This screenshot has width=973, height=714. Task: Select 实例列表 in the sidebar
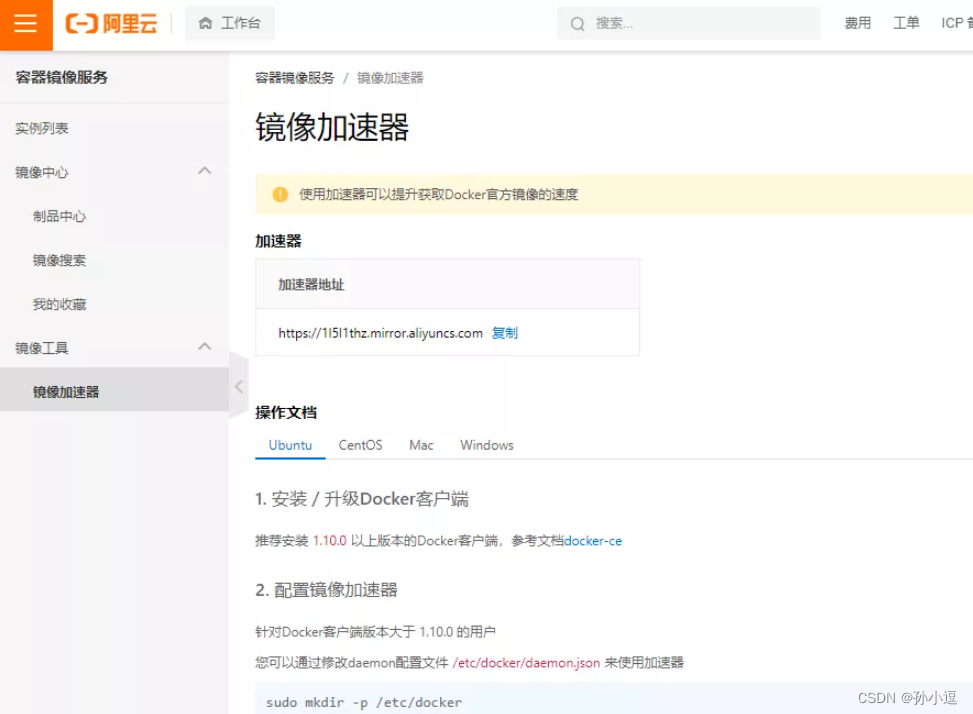click(x=40, y=128)
